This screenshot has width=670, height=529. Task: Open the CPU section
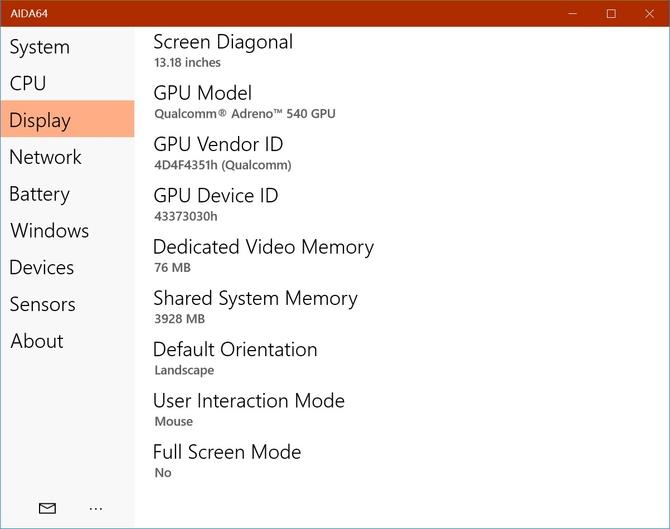click(x=28, y=84)
